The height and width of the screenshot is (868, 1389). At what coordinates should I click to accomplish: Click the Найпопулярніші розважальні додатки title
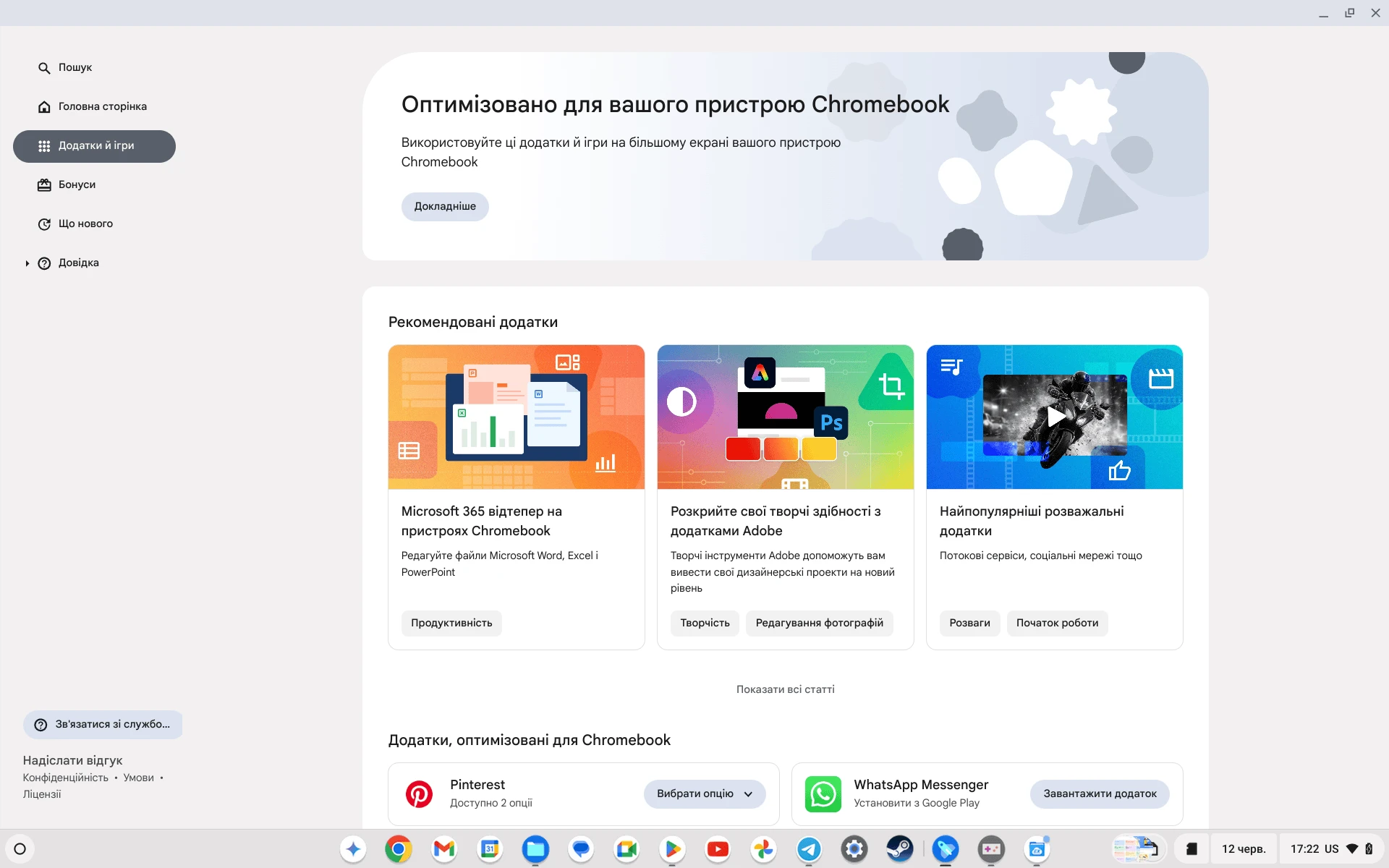coord(1032,522)
